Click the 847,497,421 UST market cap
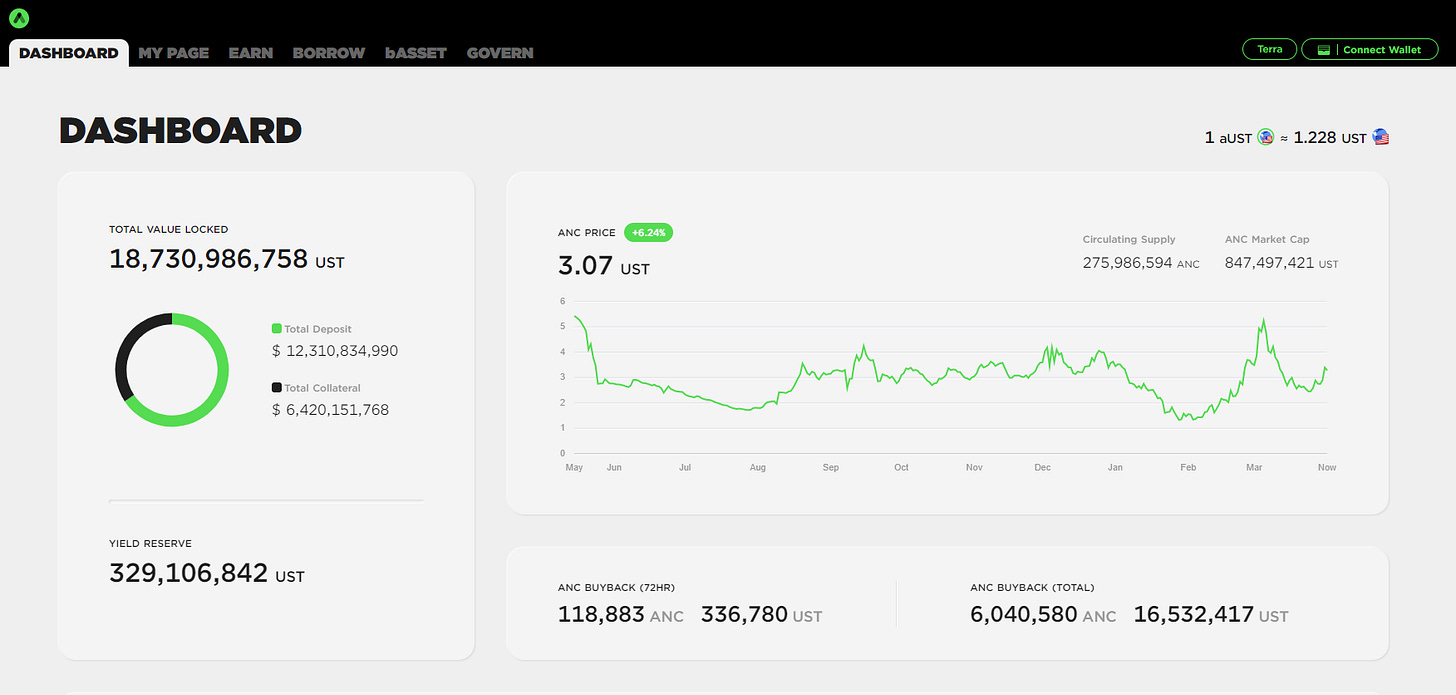The height and width of the screenshot is (695, 1456). tap(1282, 263)
